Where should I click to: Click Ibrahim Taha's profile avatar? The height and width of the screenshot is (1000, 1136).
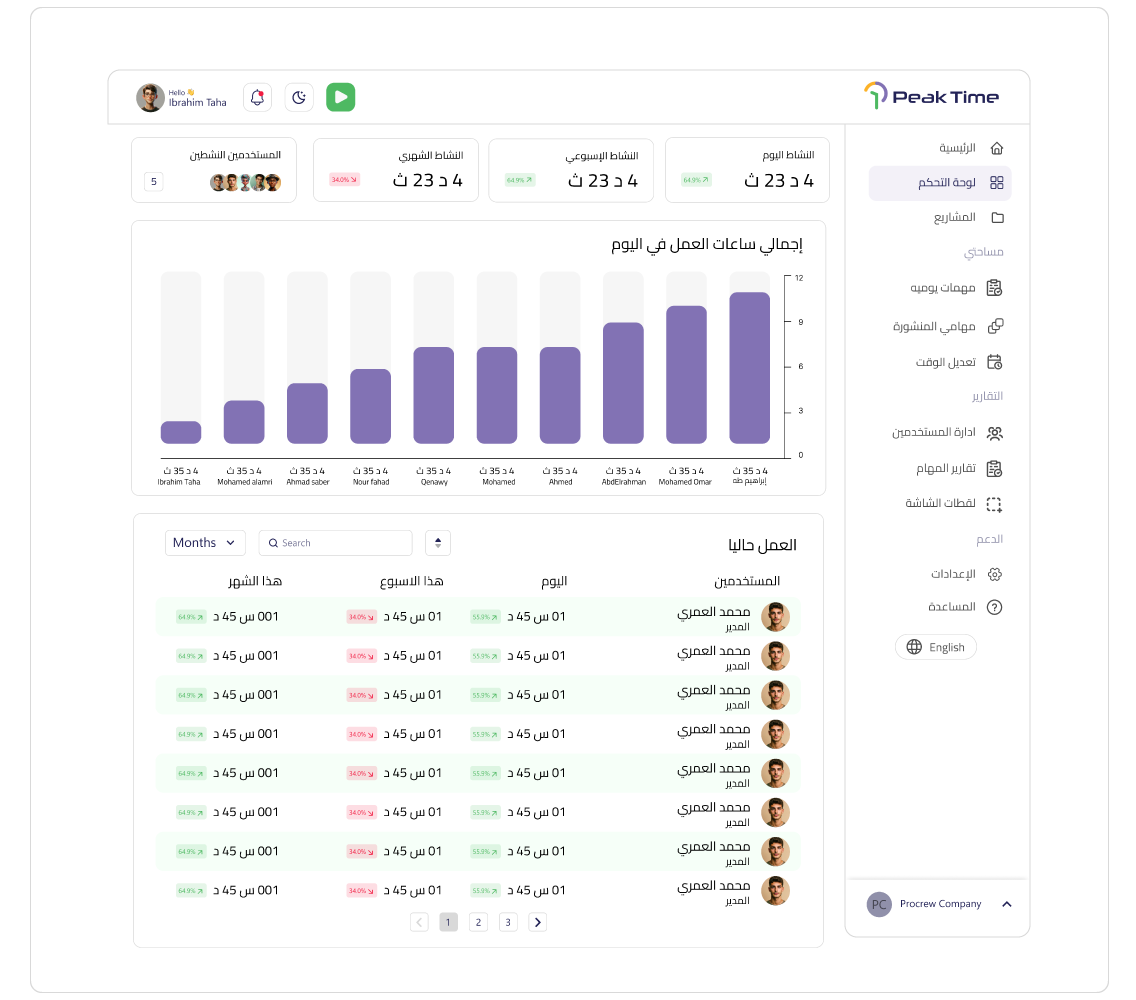(150, 97)
